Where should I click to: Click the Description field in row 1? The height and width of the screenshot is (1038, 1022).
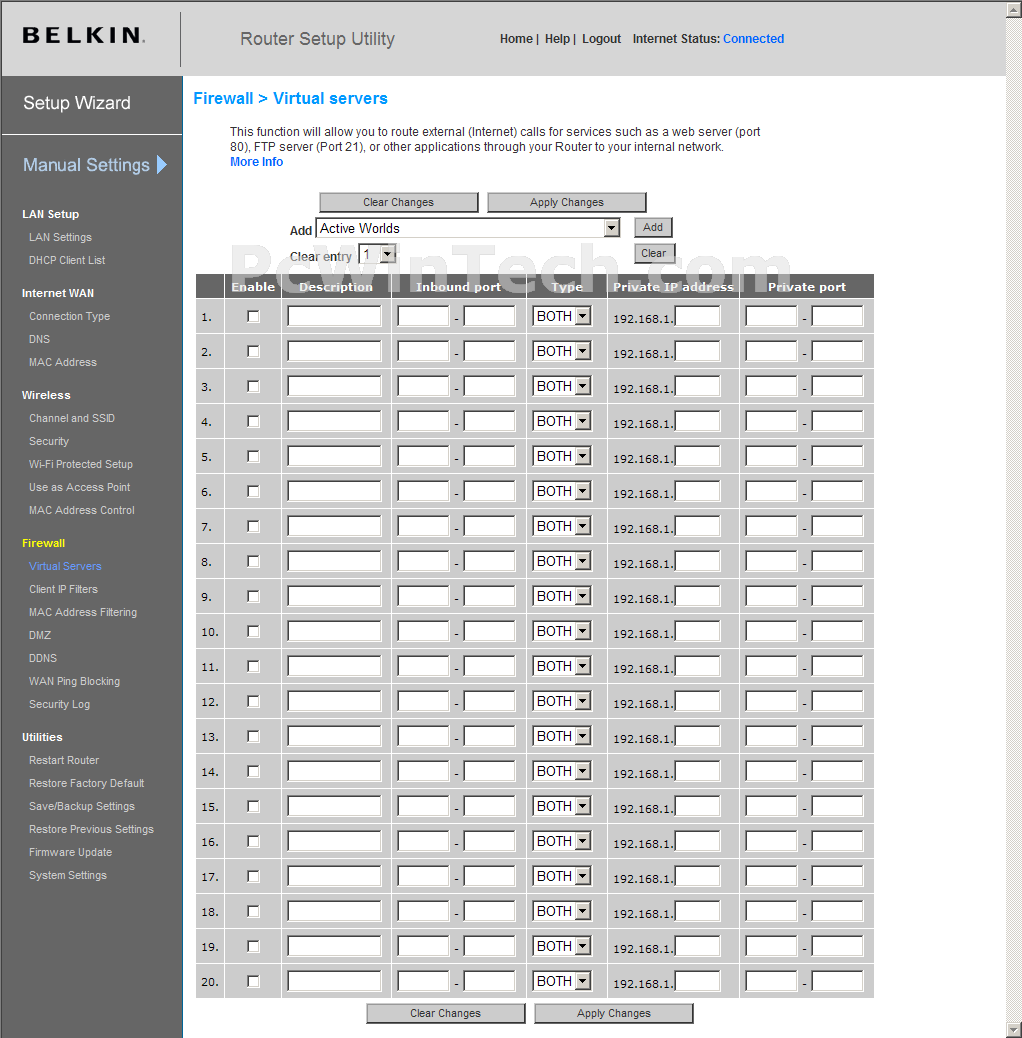[334, 316]
